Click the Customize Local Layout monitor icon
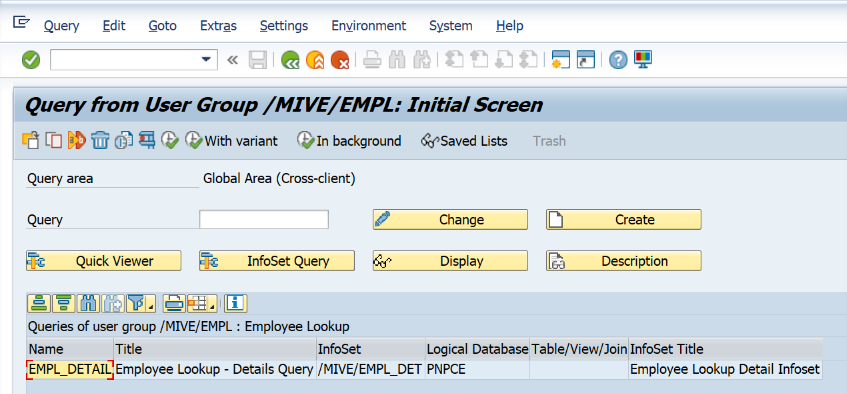This screenshot has height=394, width=847. tap(643, 59)
